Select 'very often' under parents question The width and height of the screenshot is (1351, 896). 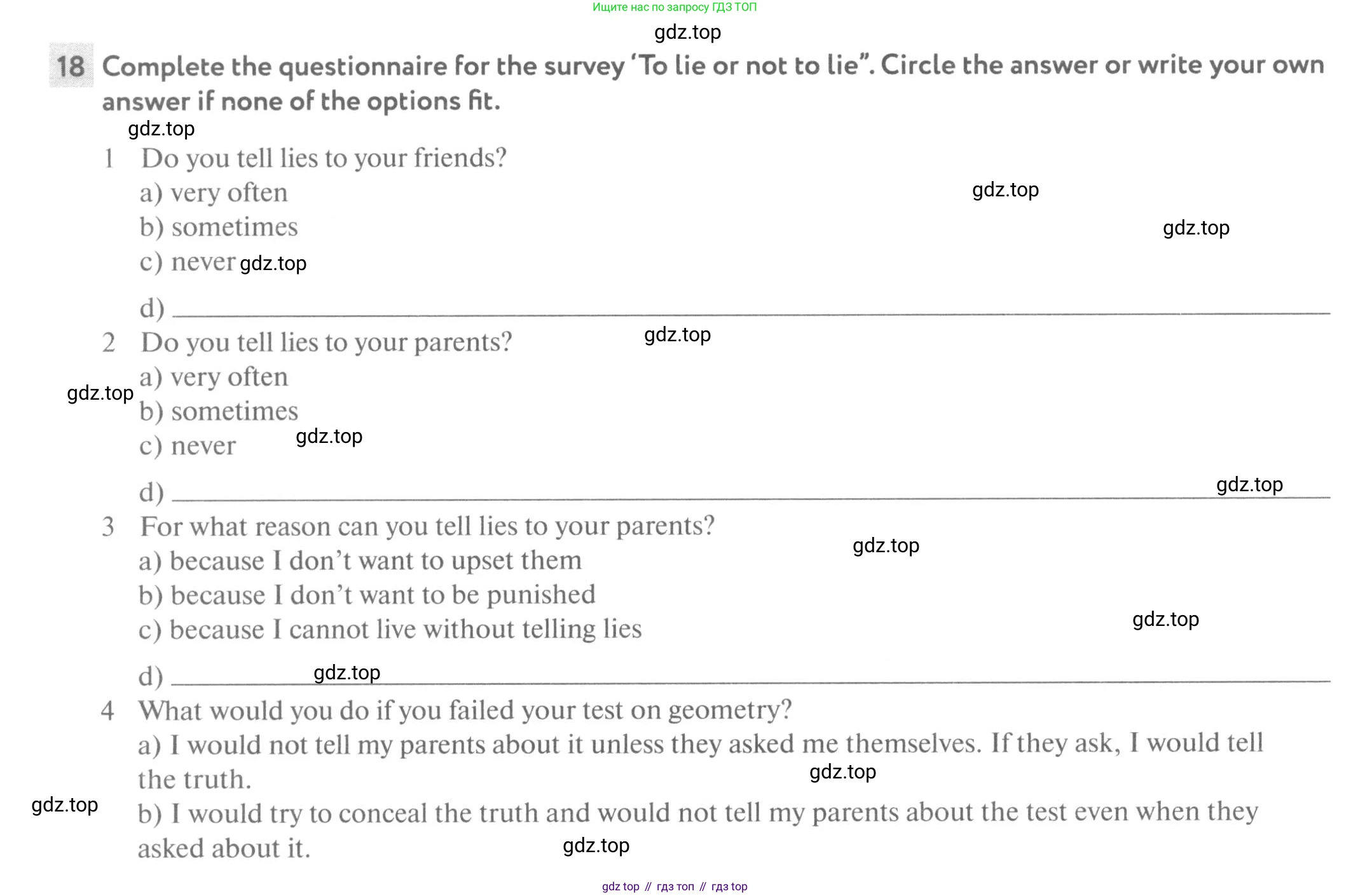point(214,377)
